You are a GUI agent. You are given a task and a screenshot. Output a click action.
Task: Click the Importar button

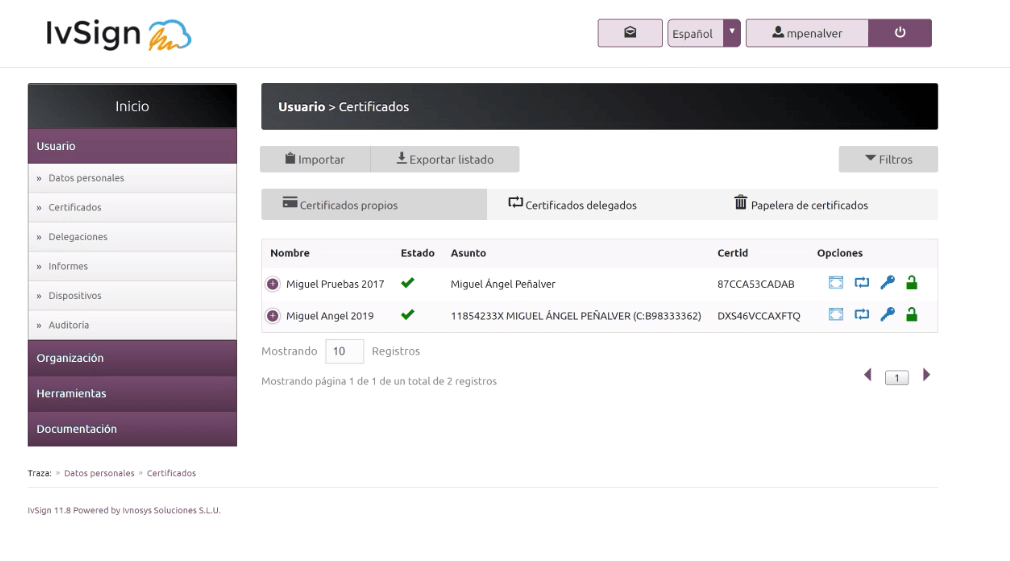tap(315, 159)
